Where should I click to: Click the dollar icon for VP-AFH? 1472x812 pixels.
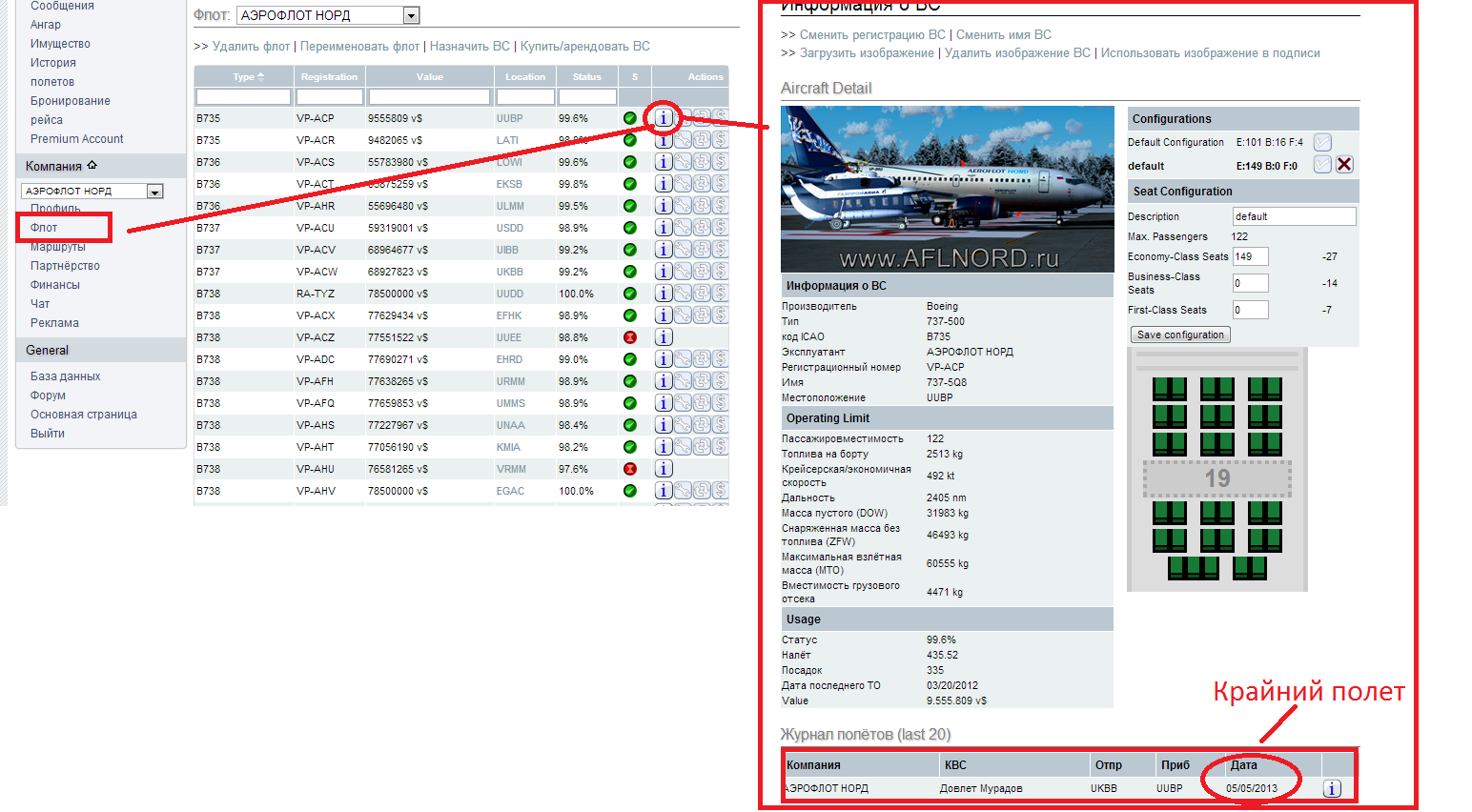click(x=720, y=381)
